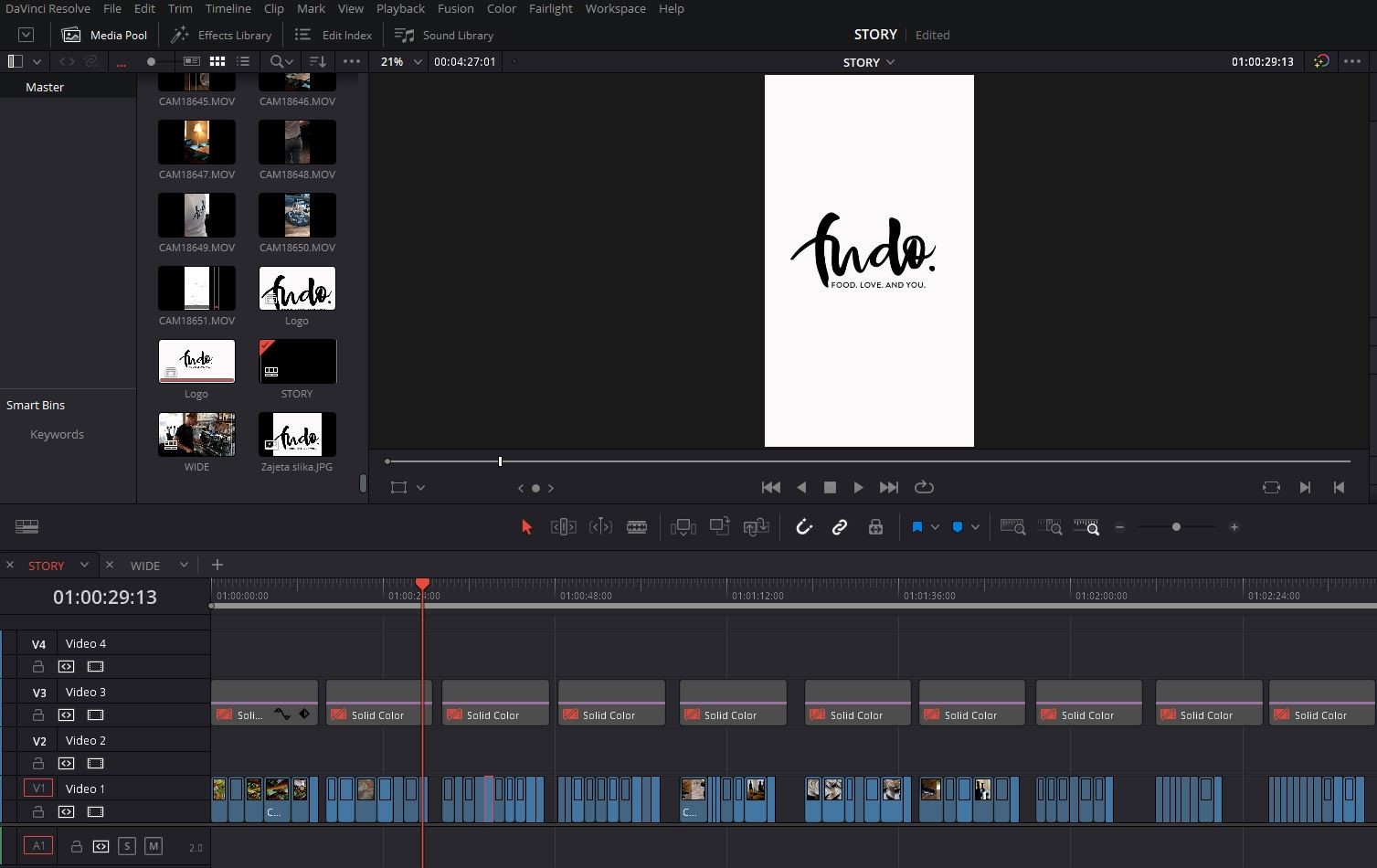Image resolution: width=1377 pixels, height=868 pixels.
Task: Go to last frame button at right
Action: [x=1339, y=487]
